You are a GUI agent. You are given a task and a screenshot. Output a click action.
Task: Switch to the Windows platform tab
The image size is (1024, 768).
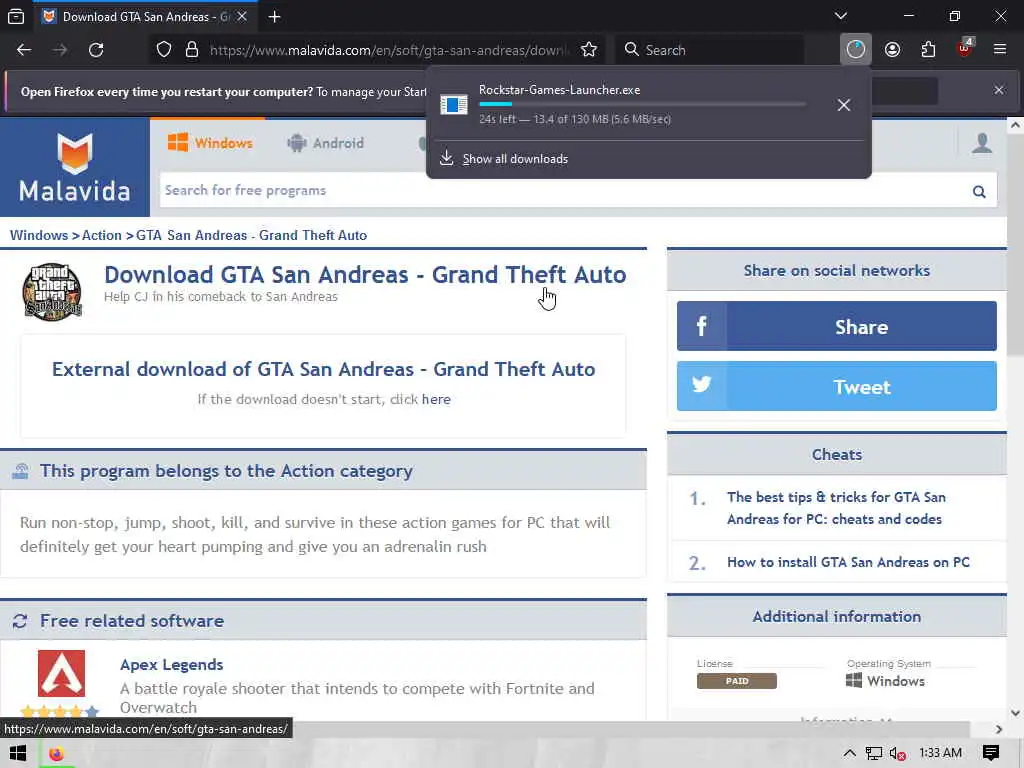coord(210,143)
